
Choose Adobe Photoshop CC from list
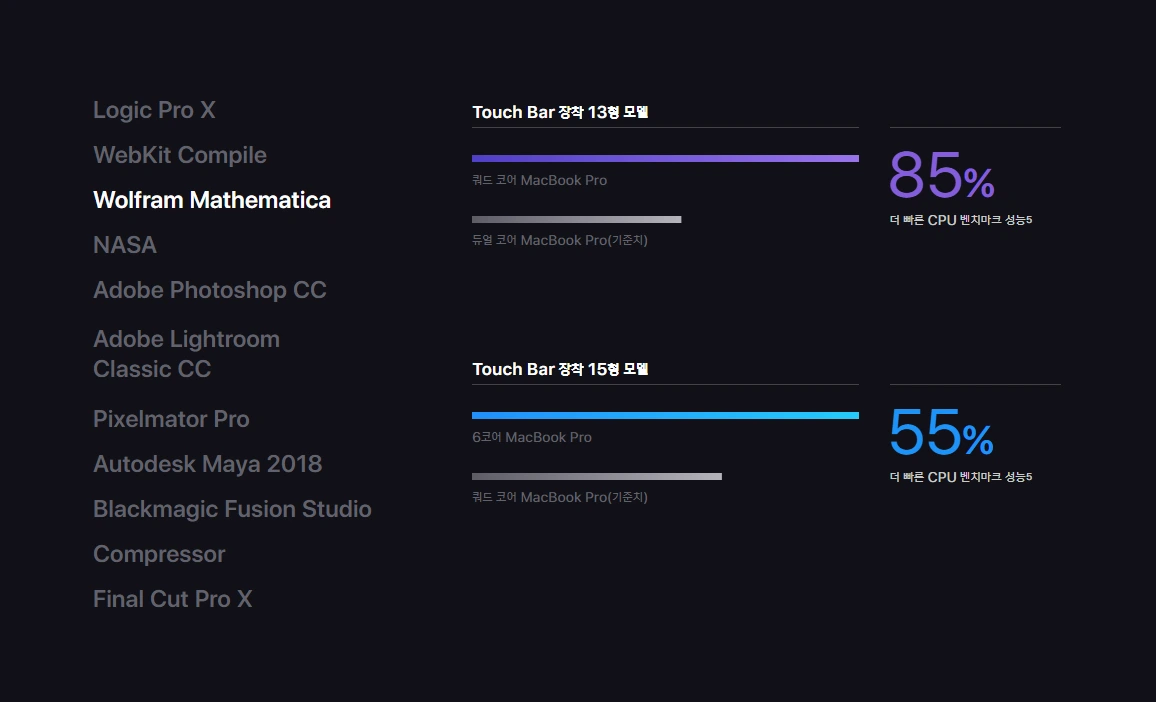[x=209, y=290]
